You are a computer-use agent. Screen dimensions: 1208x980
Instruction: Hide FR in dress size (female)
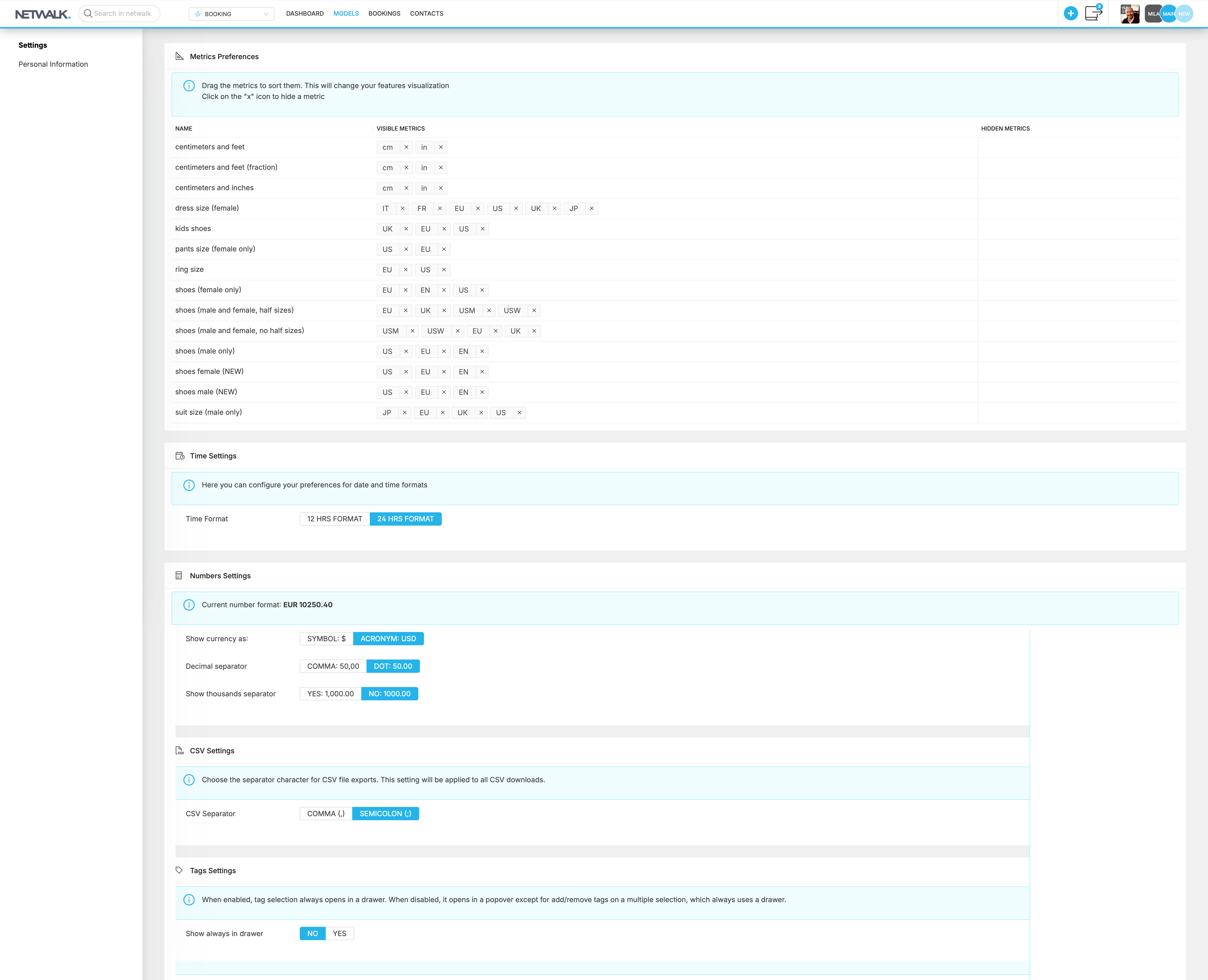tap(439, 208)
